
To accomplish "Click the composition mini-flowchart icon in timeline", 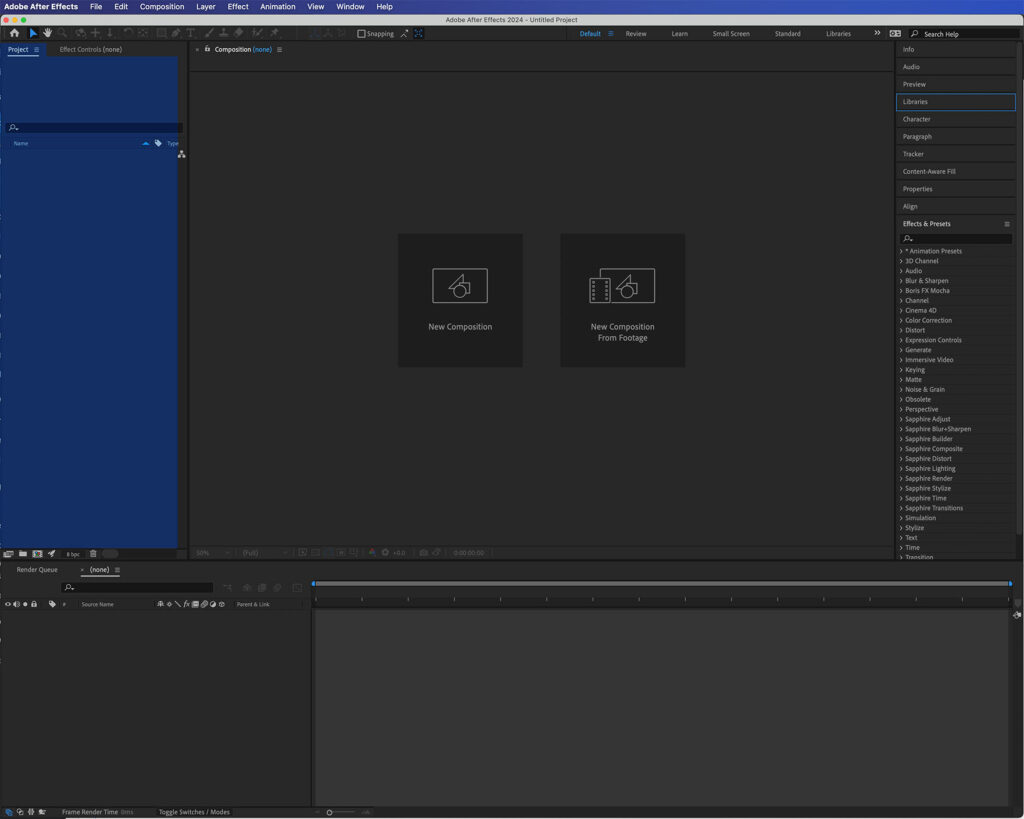I will [x=227, y=588].
